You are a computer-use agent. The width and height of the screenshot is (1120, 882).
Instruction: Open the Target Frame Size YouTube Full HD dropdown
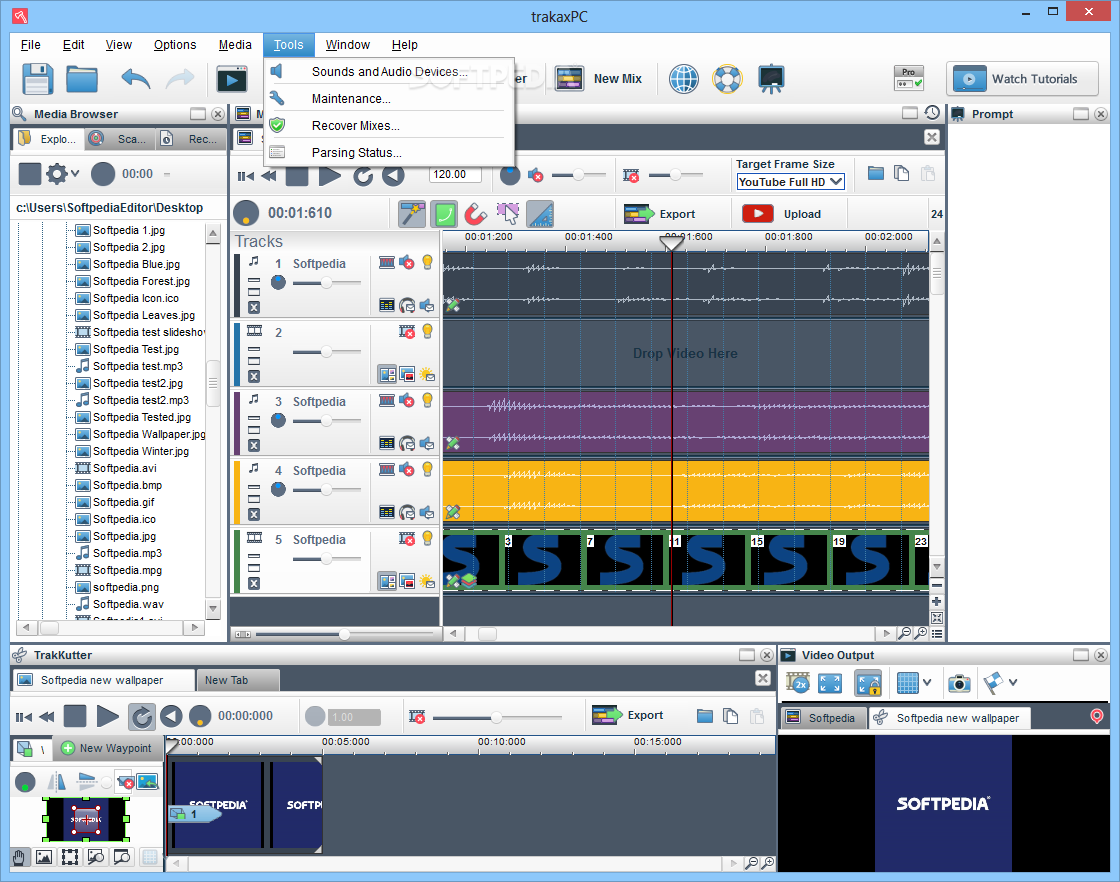[790, 182]
